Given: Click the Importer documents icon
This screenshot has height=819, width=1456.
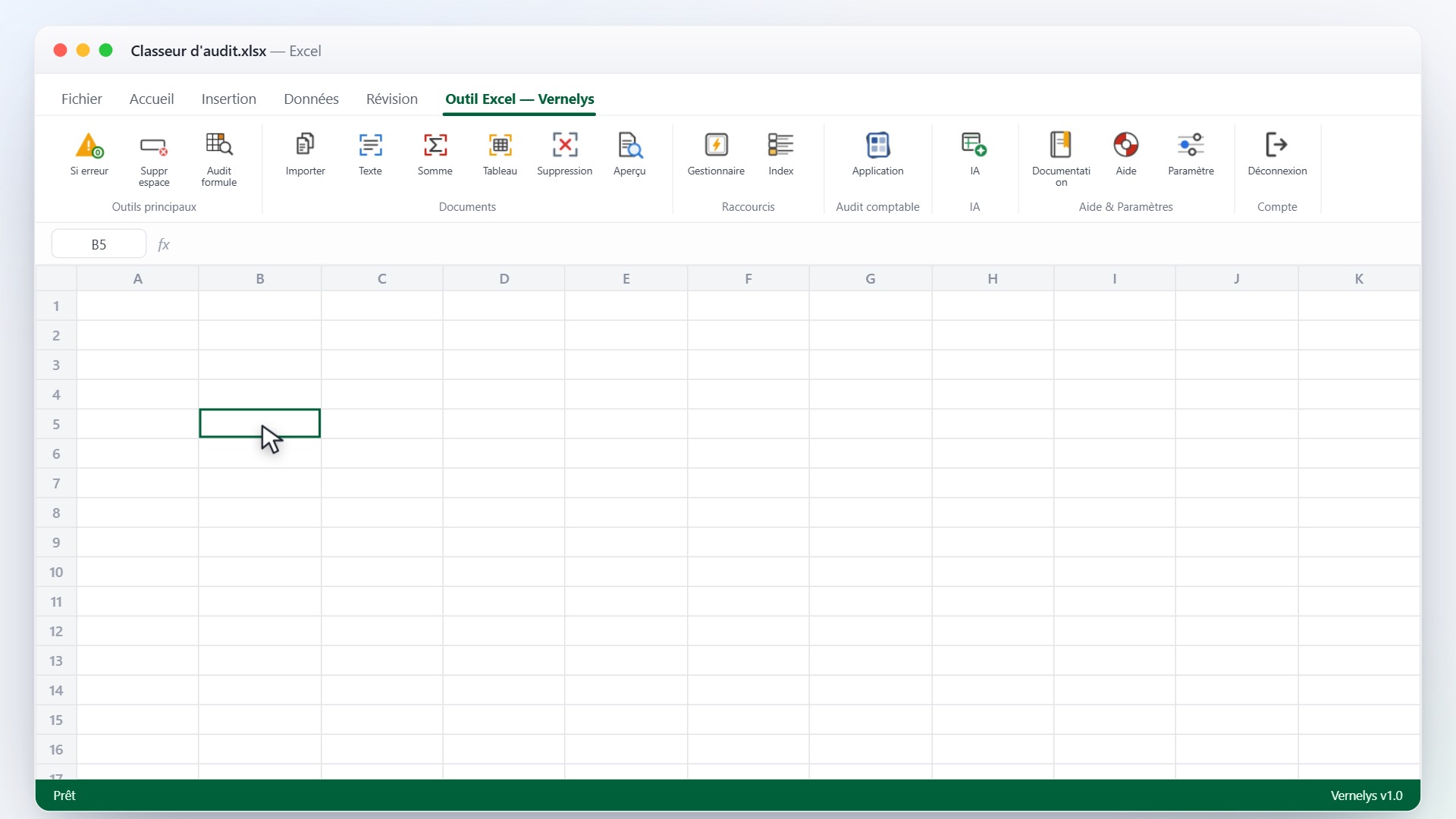Looking at the screenshot, I should pos(306,145).
